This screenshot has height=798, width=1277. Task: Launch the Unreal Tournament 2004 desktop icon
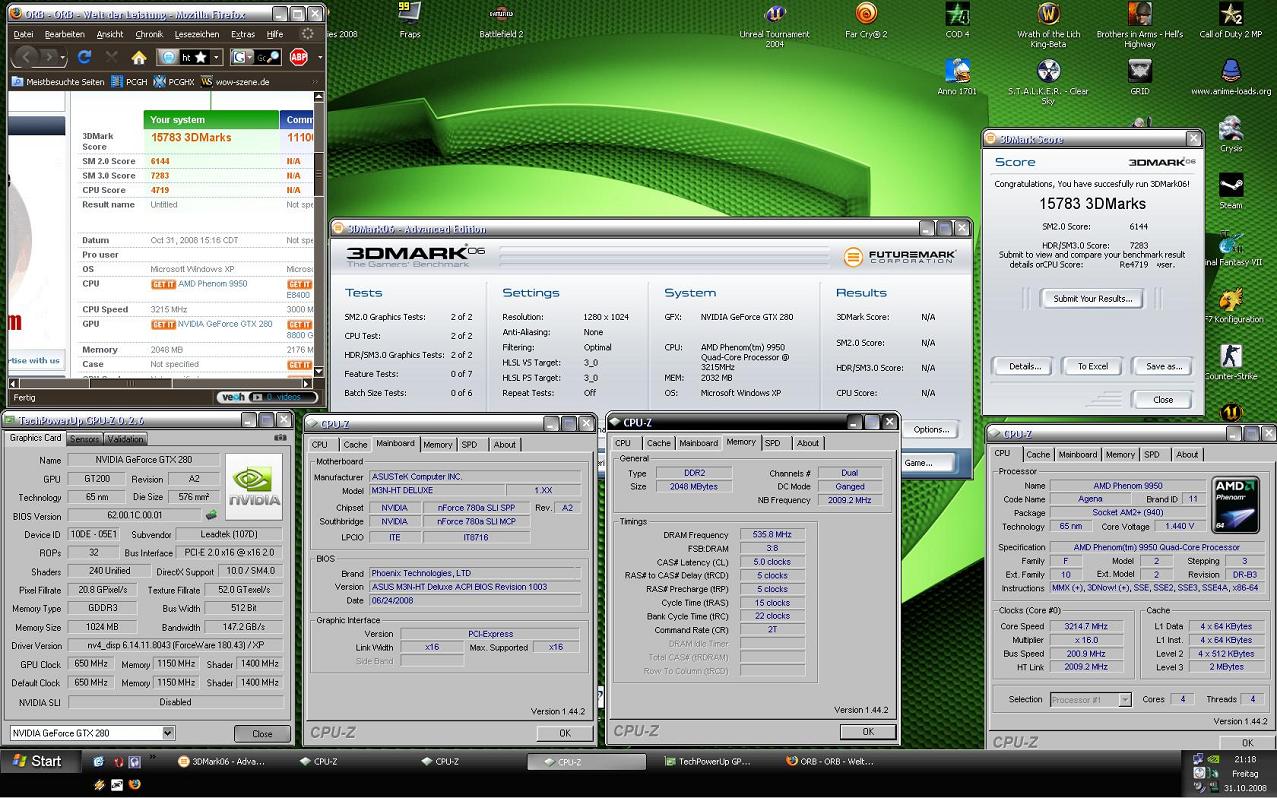(x=774, y=24)
